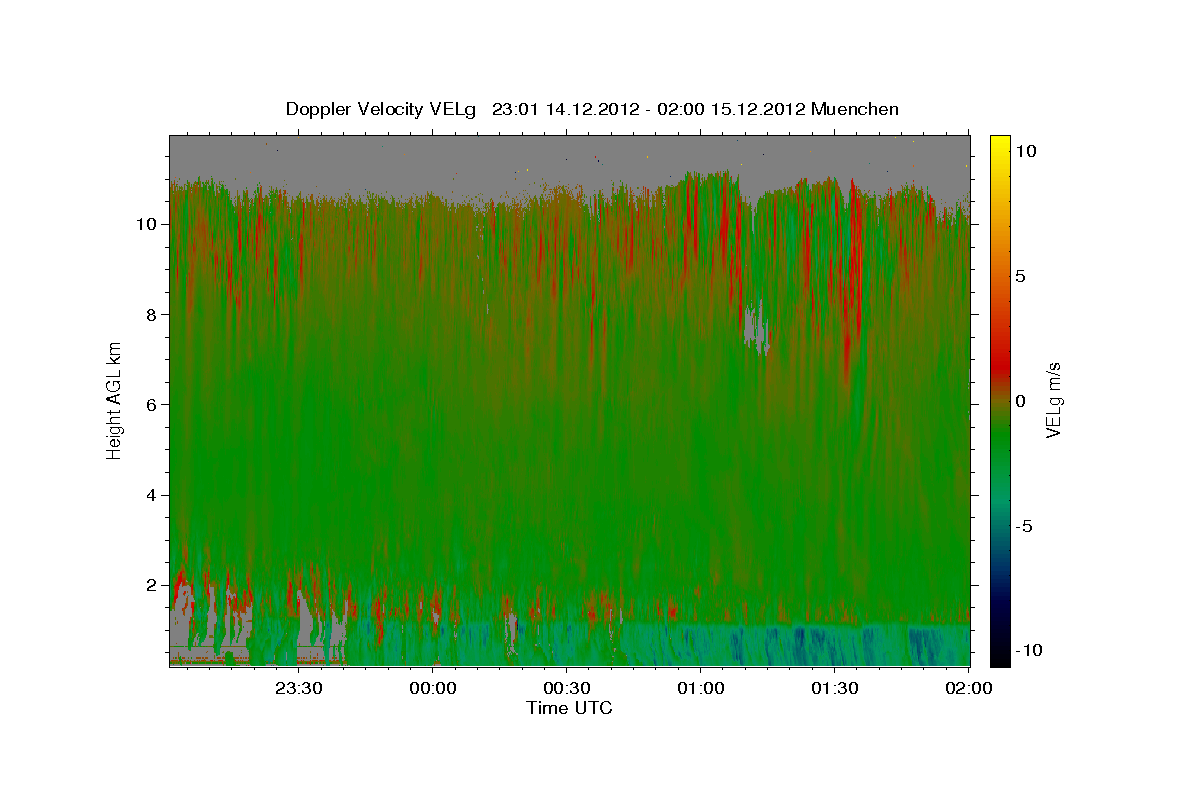Click the '02:00' time axis label
This screenshot has width=1200, height=800.
coord(968,688)
